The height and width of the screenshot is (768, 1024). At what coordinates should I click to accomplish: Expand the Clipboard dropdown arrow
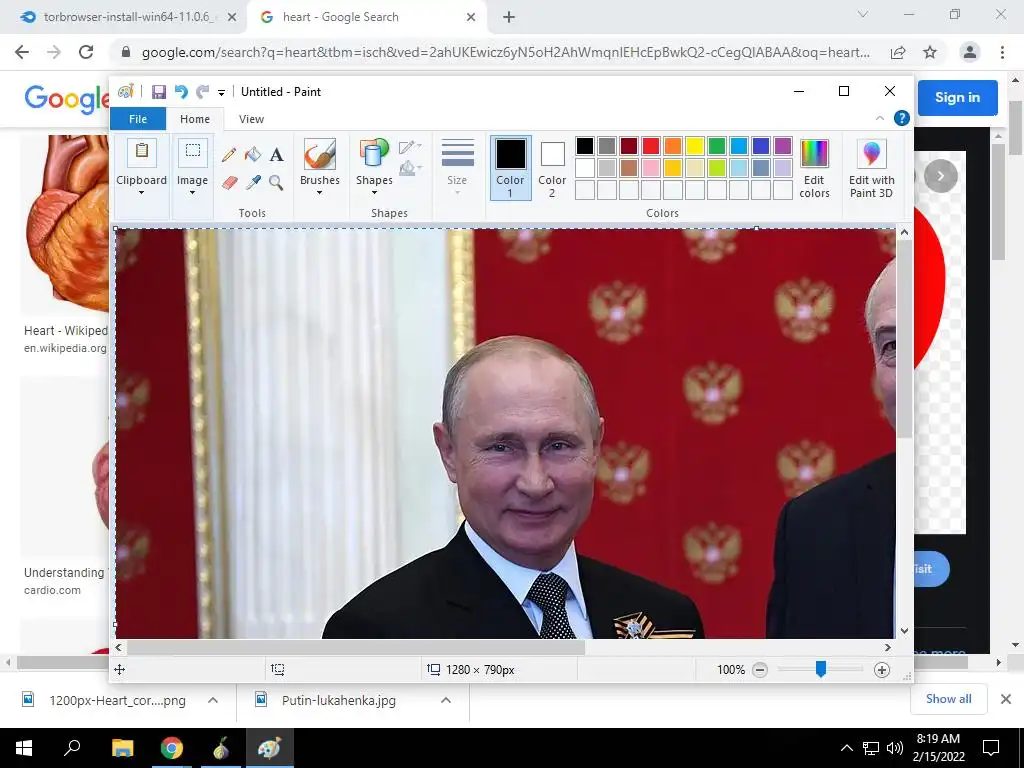click(x=141, y=193)
